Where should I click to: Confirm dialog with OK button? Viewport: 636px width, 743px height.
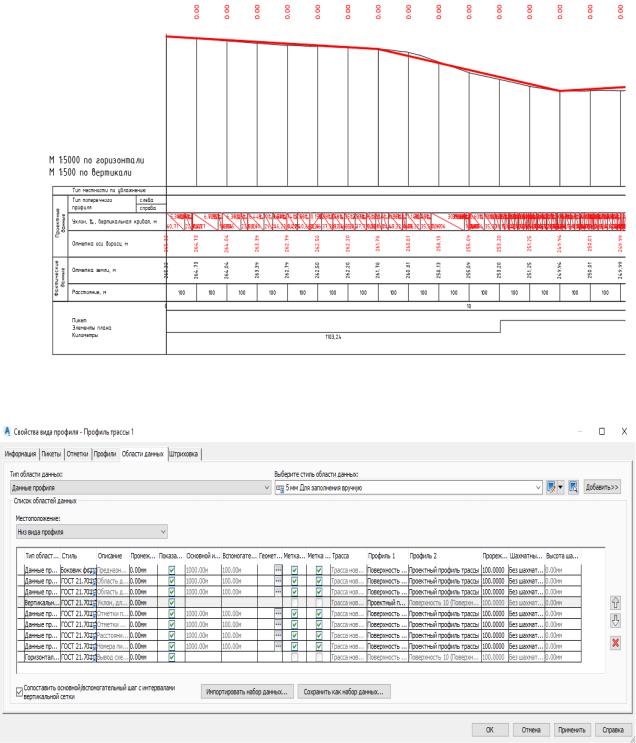490,730
